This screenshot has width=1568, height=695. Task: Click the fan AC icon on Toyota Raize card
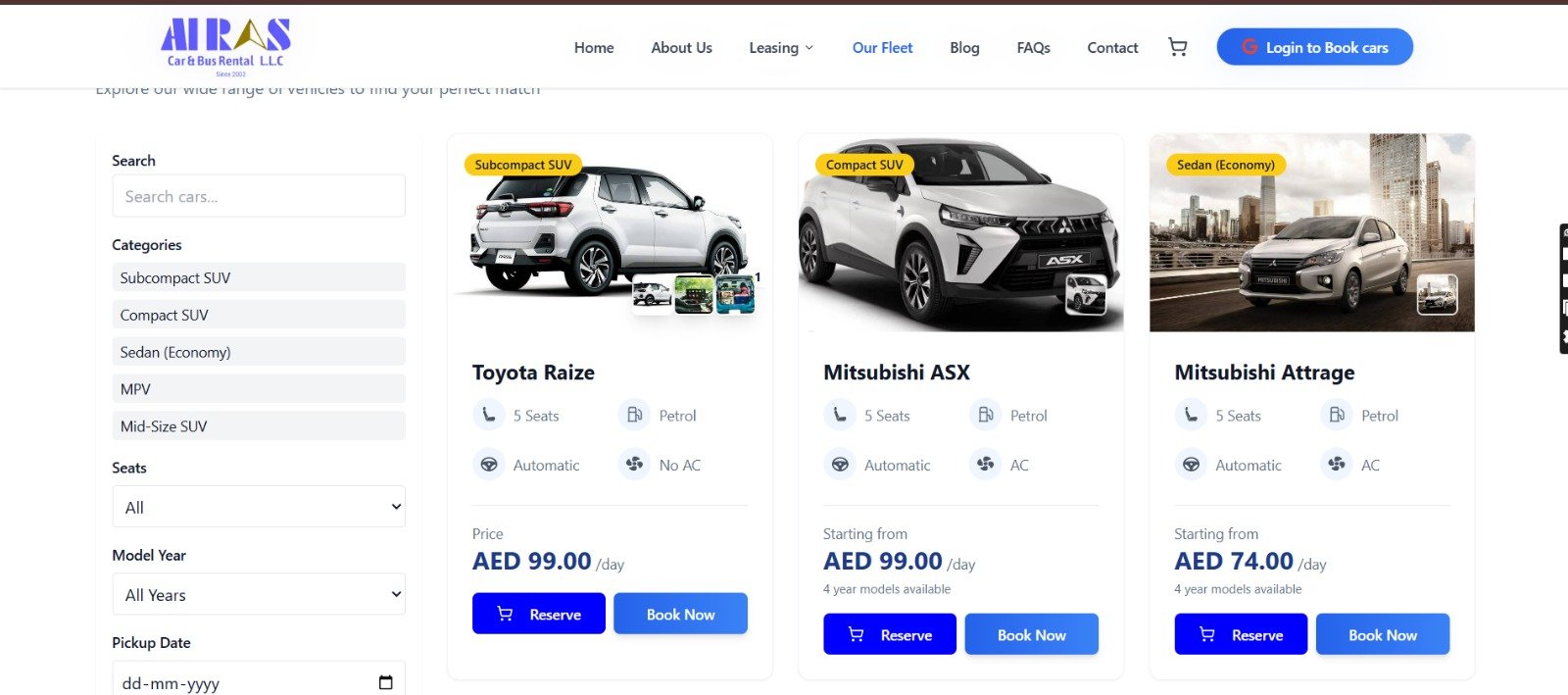(634, 465)
